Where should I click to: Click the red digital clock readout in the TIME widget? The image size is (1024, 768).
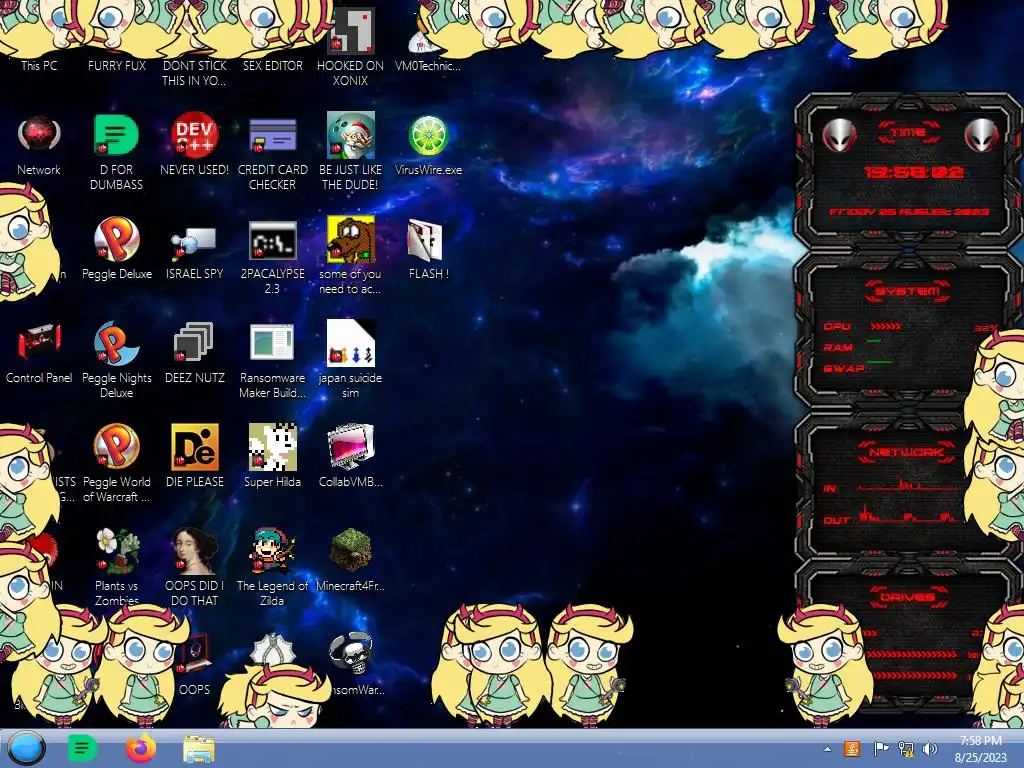tap(914, 172)
